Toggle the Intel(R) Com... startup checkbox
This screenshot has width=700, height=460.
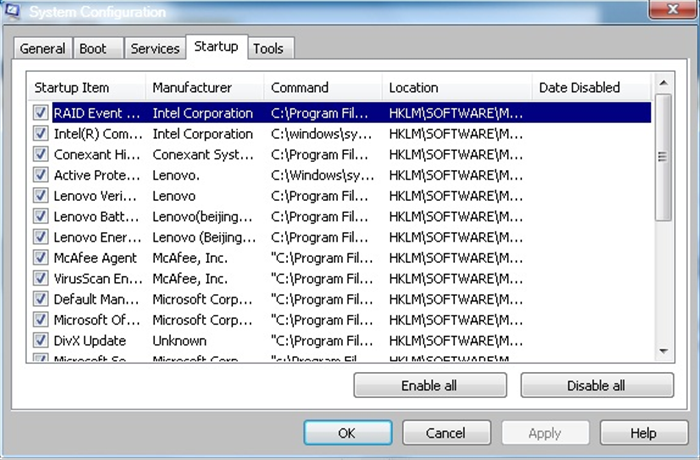41,134
